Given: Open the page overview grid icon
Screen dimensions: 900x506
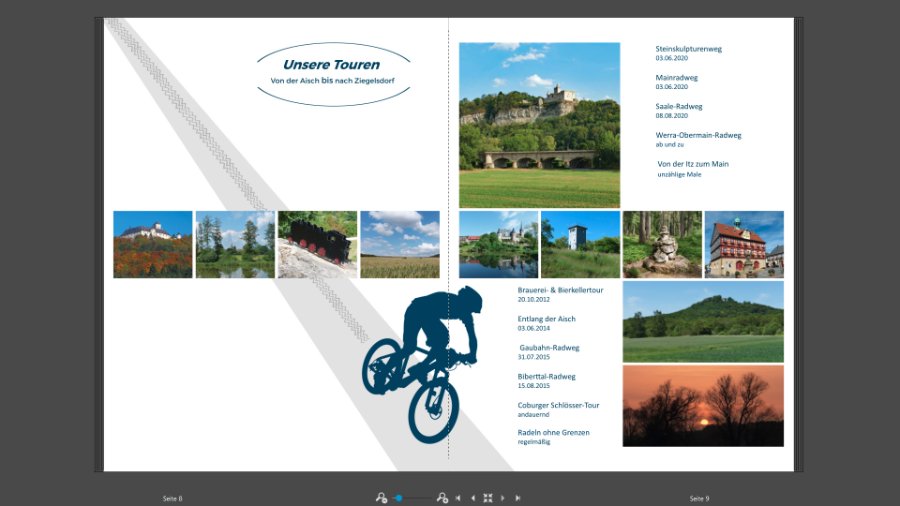Looking at the screenshot, I should (x=488, y=498).
